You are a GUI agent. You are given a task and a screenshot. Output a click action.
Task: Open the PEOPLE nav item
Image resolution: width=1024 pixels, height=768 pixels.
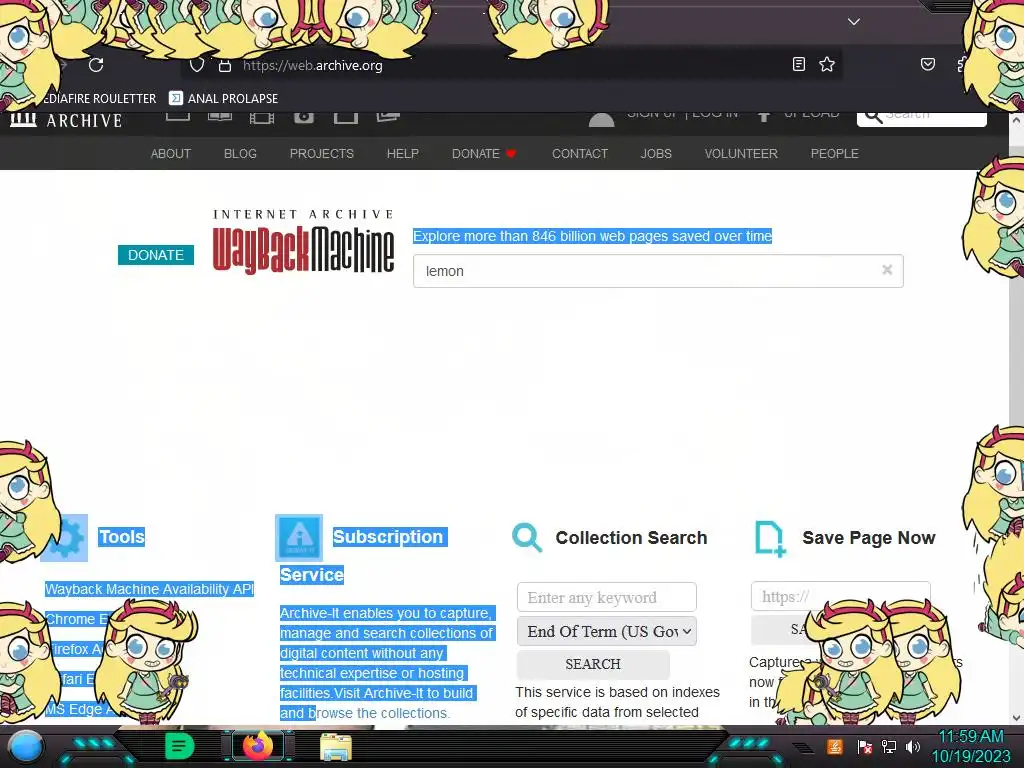coord(835,153)
